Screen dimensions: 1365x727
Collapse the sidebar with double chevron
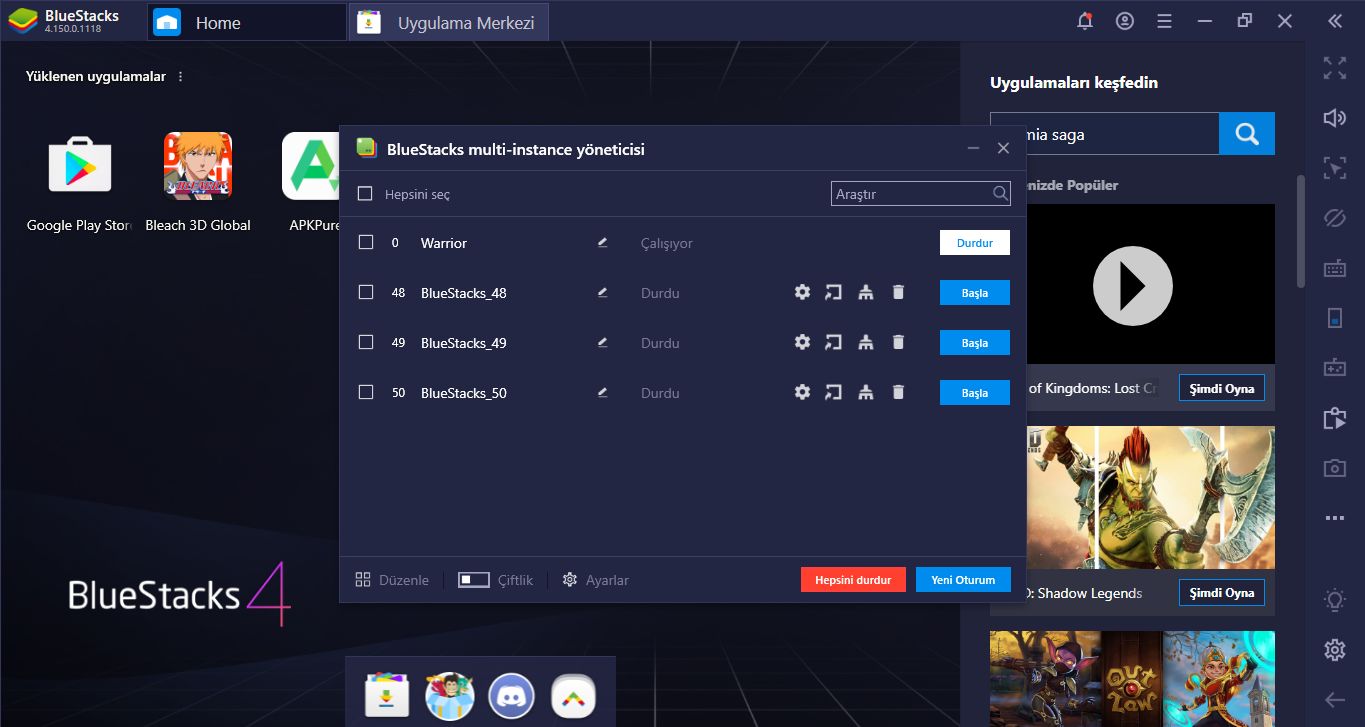coord(1334,21)
